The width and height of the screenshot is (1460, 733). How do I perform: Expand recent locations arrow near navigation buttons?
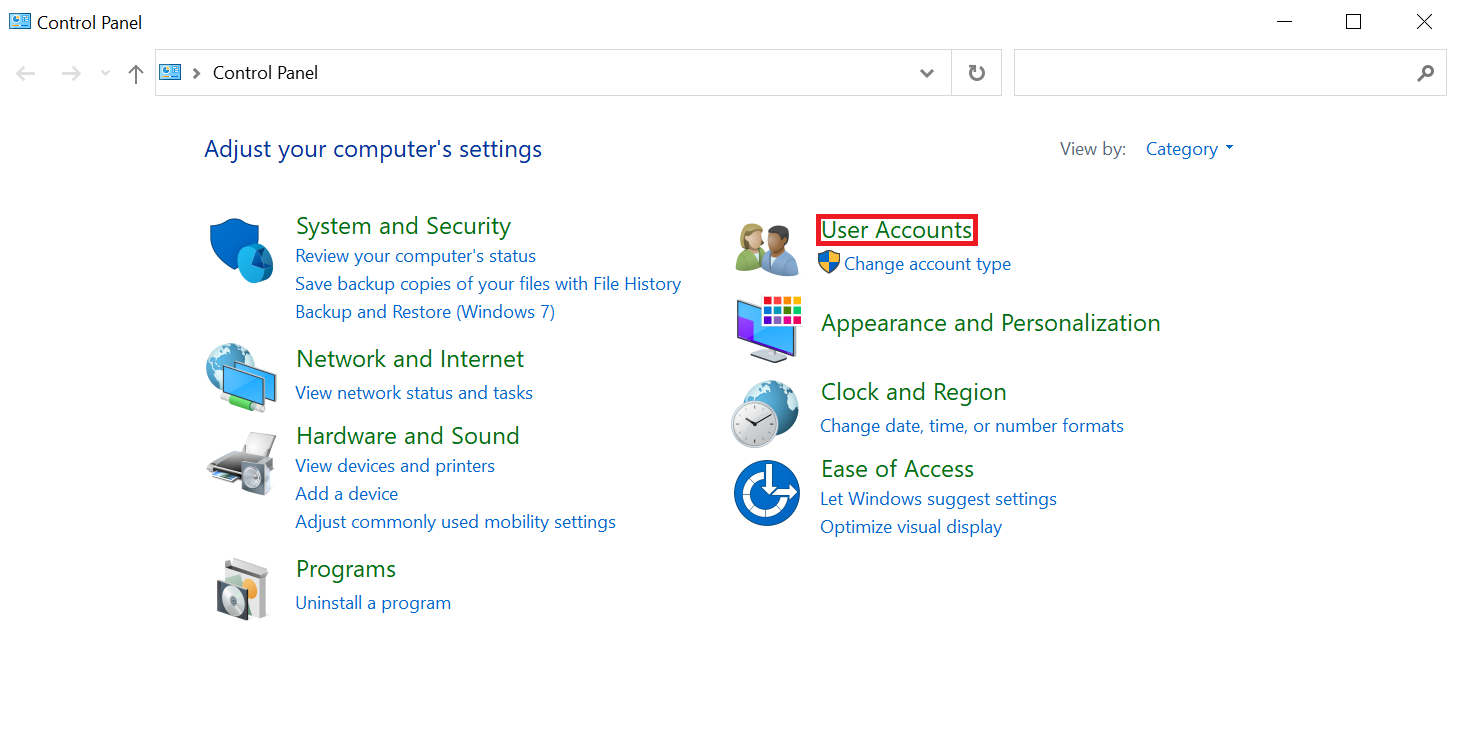click(x=106, y=73)
